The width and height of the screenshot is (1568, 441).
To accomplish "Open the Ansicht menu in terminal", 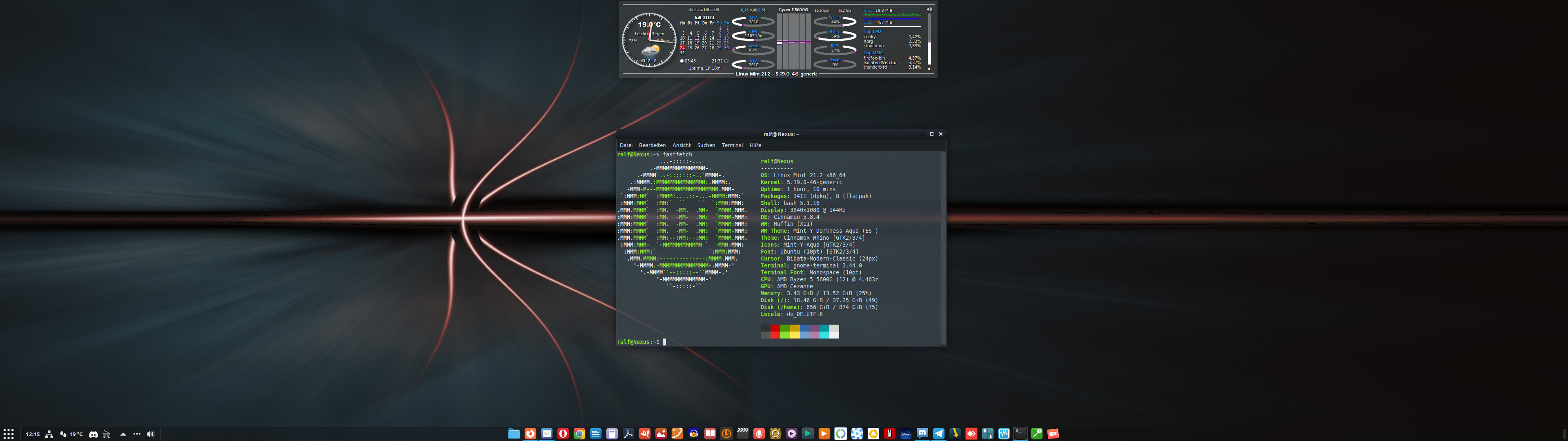I will [x=681, y=145].
